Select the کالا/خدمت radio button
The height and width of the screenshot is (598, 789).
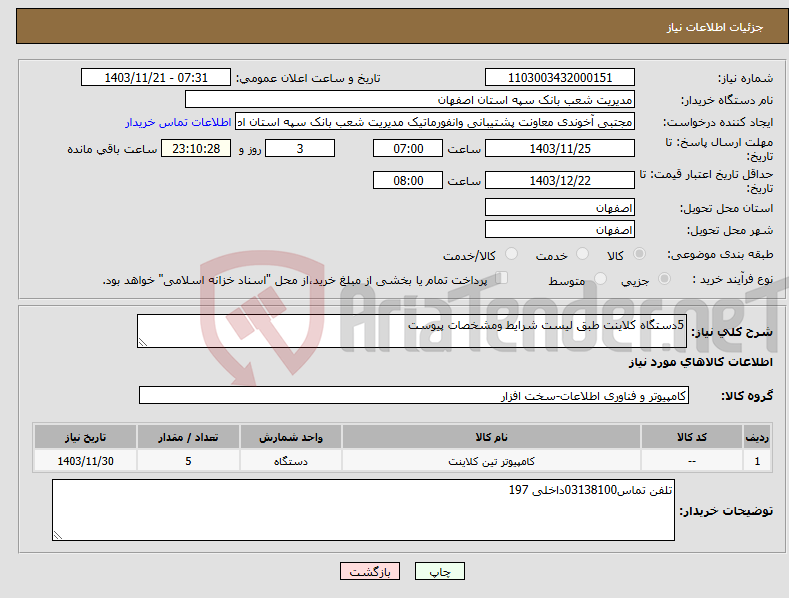(x=511, y=254)
